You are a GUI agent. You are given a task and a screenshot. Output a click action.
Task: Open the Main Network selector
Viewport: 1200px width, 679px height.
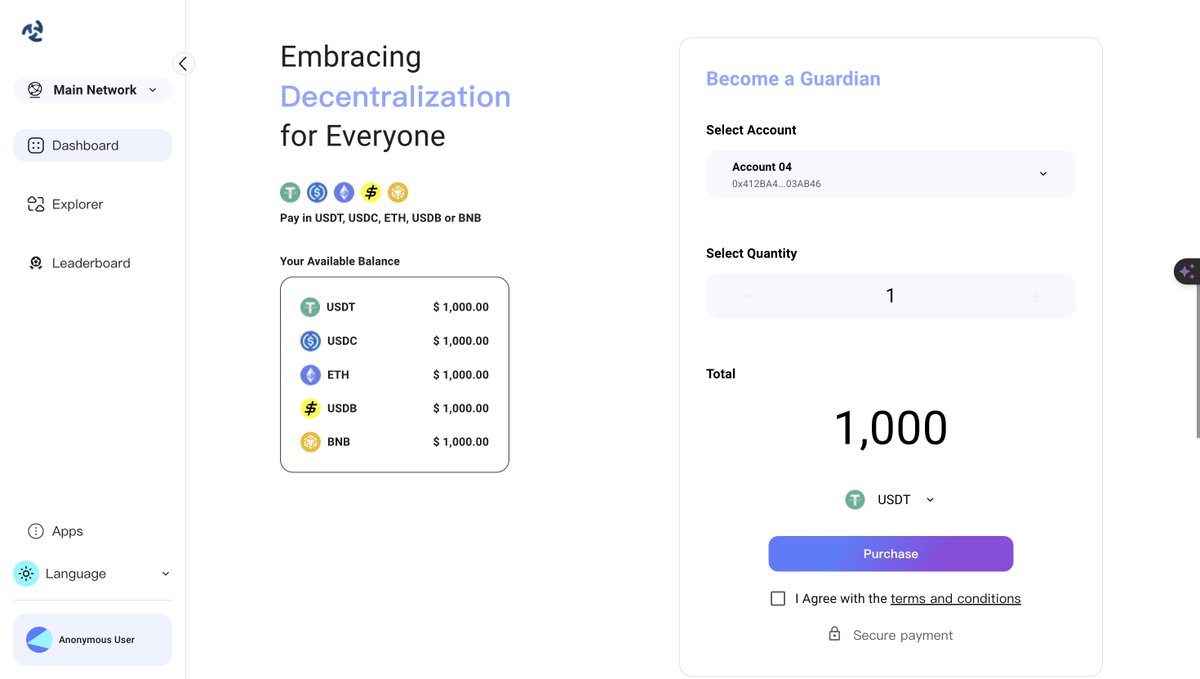click(92, 90)
